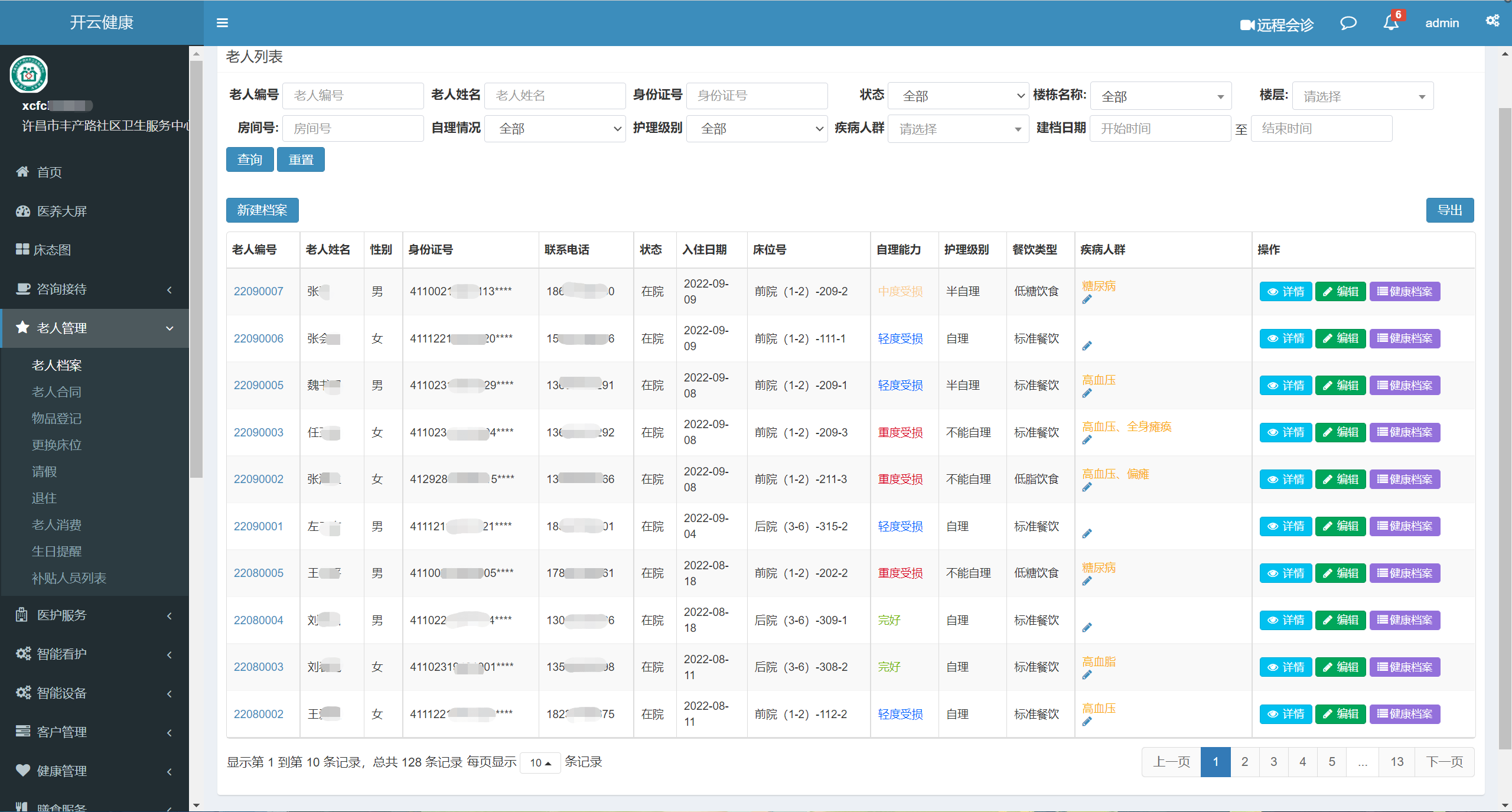Click 编辑 for elder 22090001
The height and width of the screenshot is (812, 1512).
click(x=1341, y=527)
